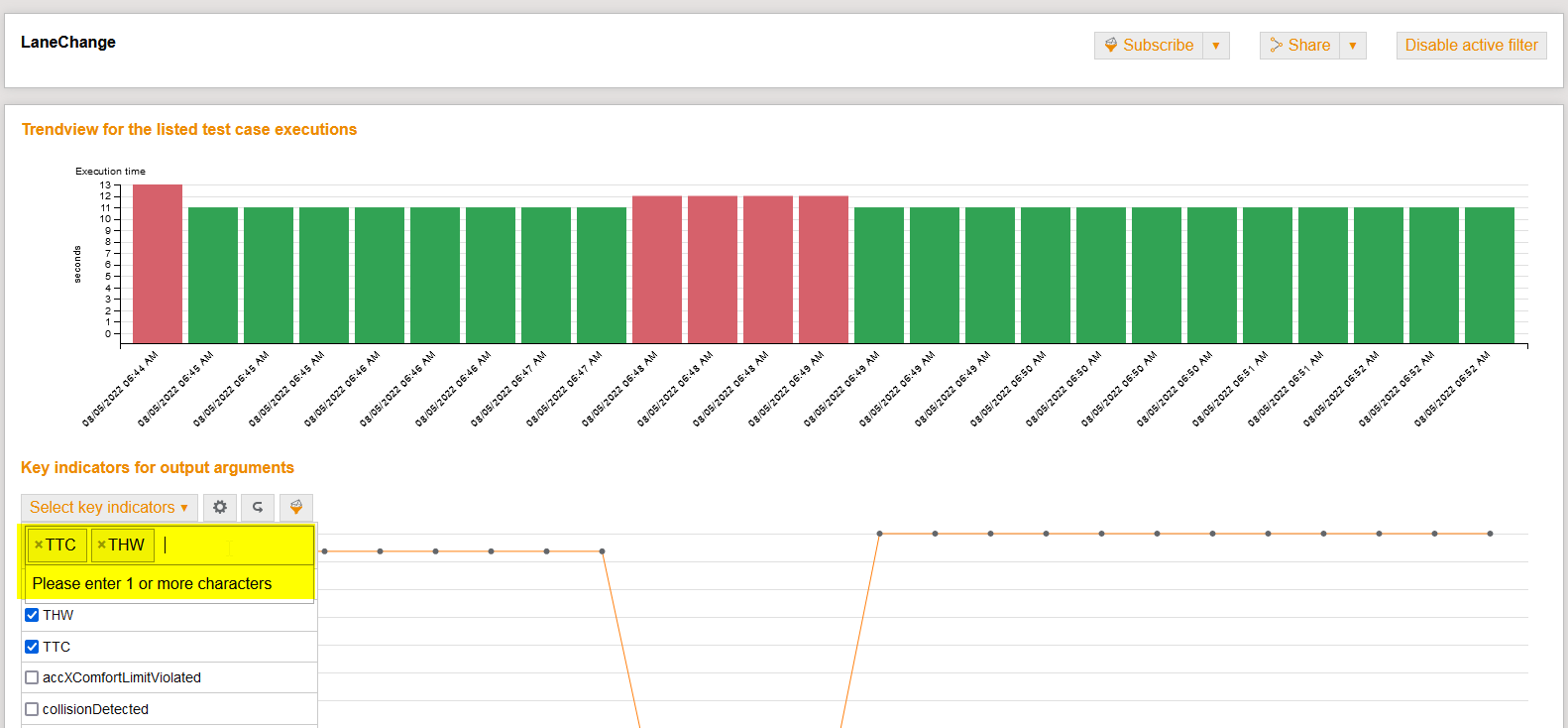Click the Subscribe button
Screen dimensions: 1568x728
(1149, 46)
